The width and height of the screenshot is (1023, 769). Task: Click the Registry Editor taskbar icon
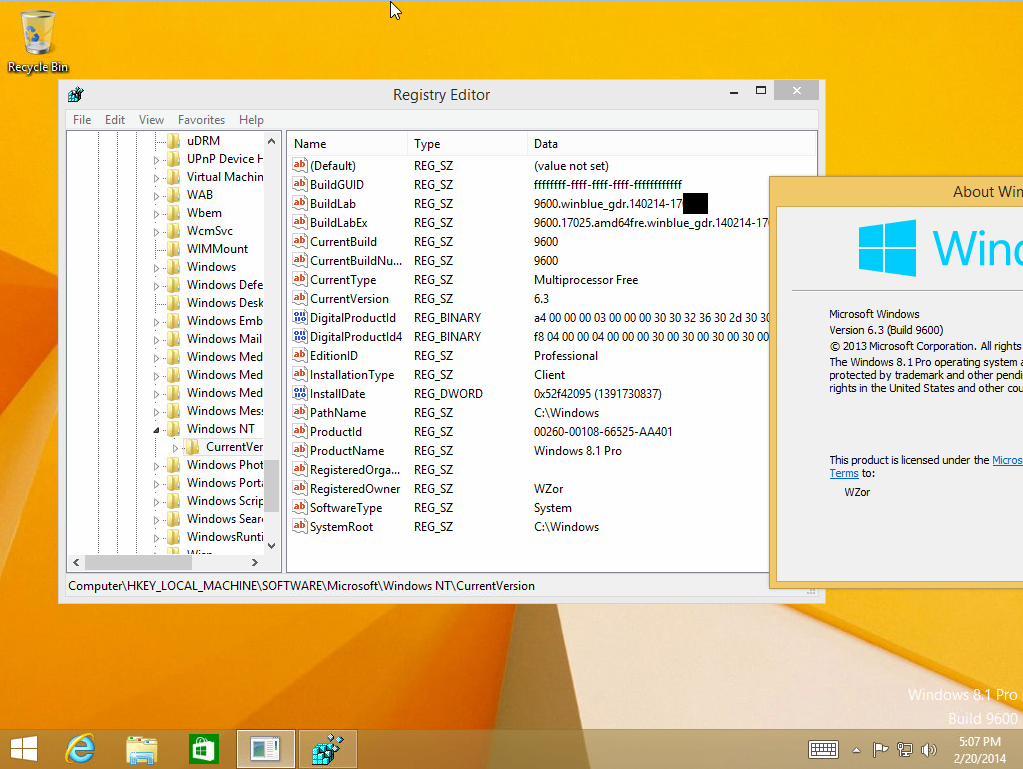[x=328, y=749]
